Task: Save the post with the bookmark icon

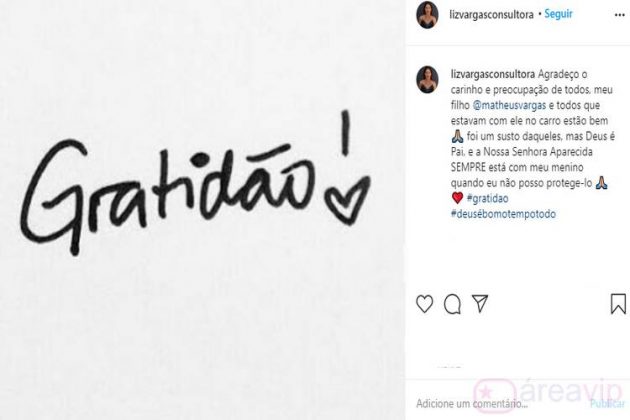Action: tap(618, 304)
